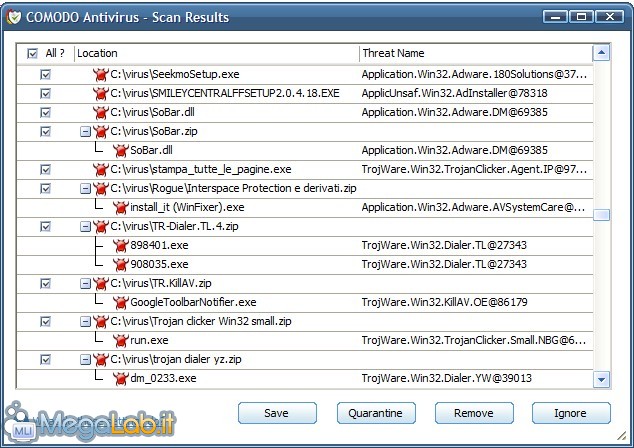Click threat icon beside SeekmoSetup.exe

pyautogui.click(x=101, y=74)
